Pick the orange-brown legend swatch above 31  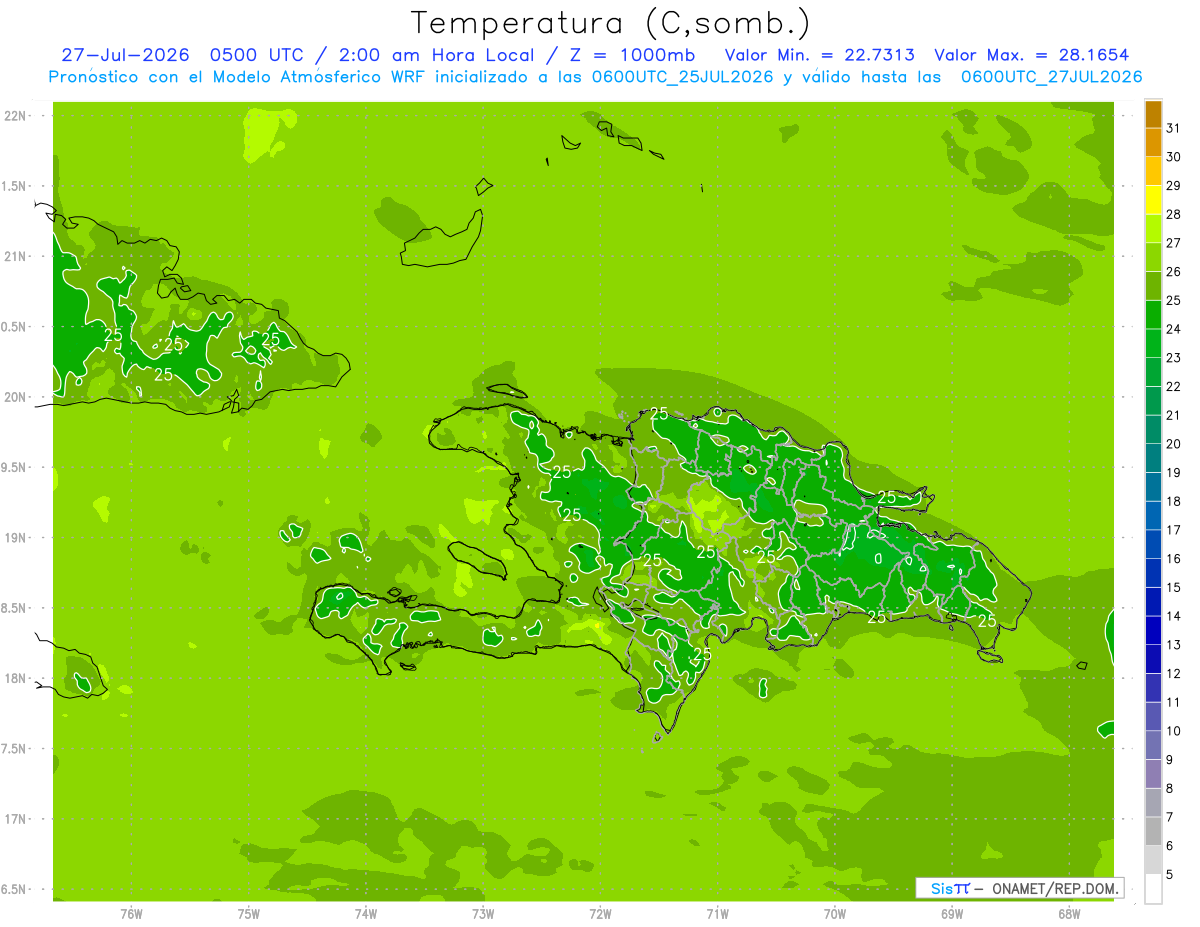1153,114
